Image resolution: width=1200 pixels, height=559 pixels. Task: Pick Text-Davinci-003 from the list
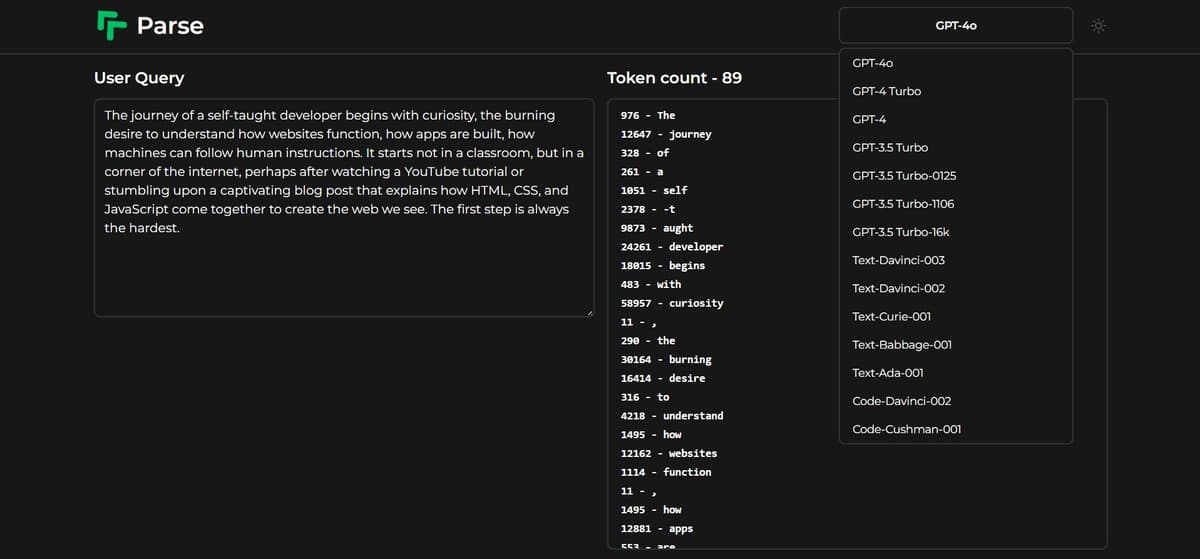coord(898,260)
